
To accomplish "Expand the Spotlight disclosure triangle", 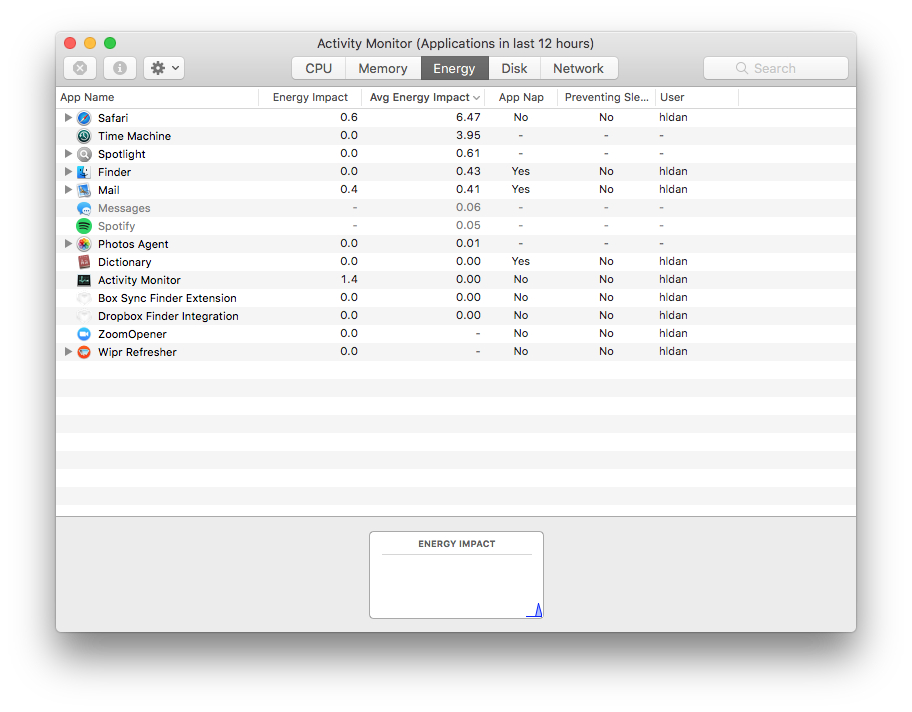I will tap(68, 154).
